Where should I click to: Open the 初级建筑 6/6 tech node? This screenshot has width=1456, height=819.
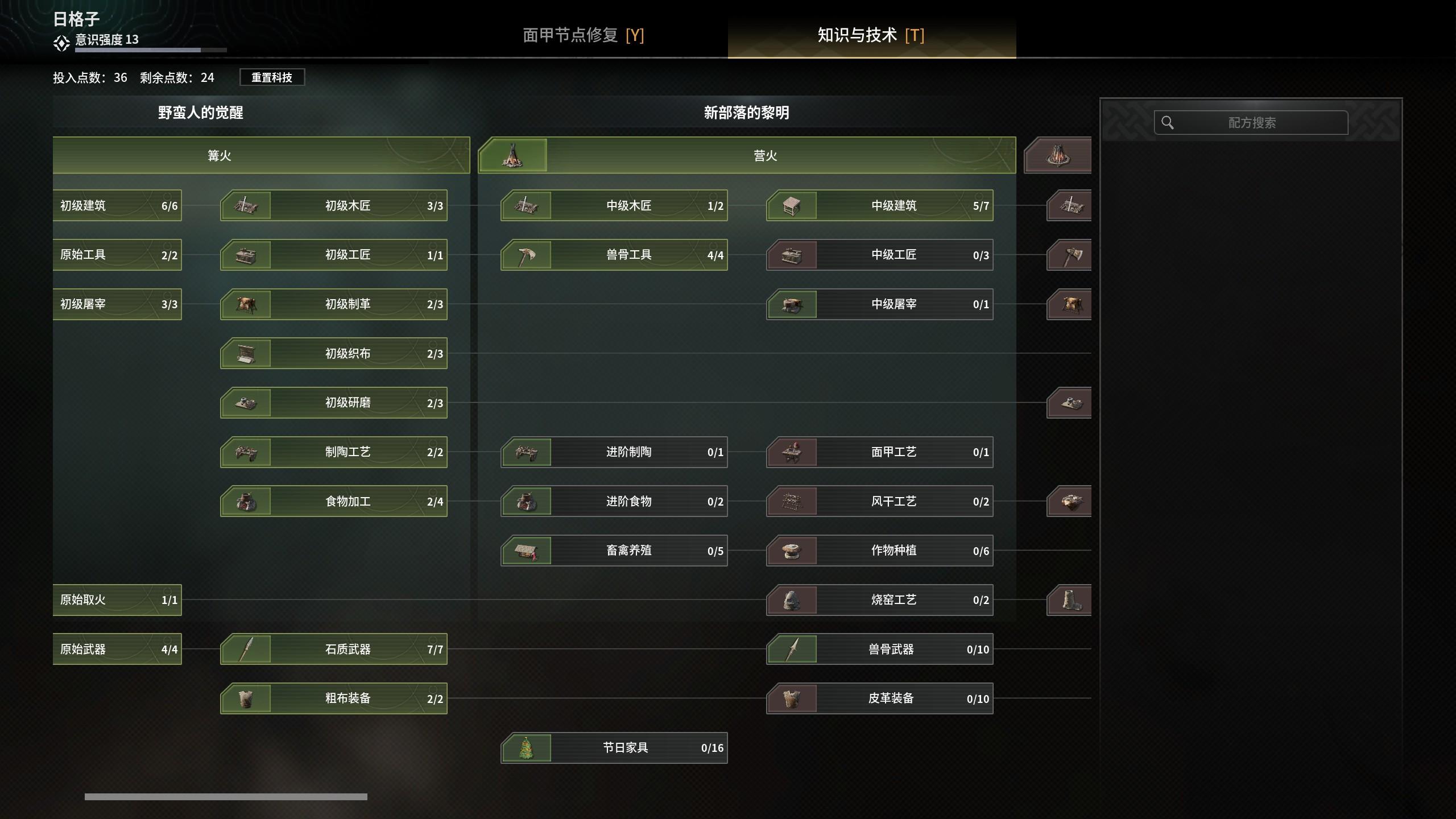pyautogui.click(x=117, y=205)
